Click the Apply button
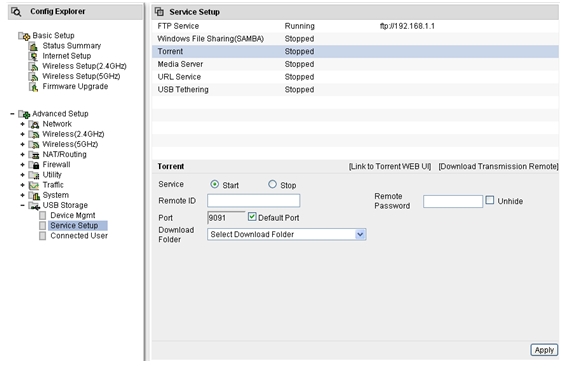The width and height of the screenshot is (567, 368). (x=544, y=350)
